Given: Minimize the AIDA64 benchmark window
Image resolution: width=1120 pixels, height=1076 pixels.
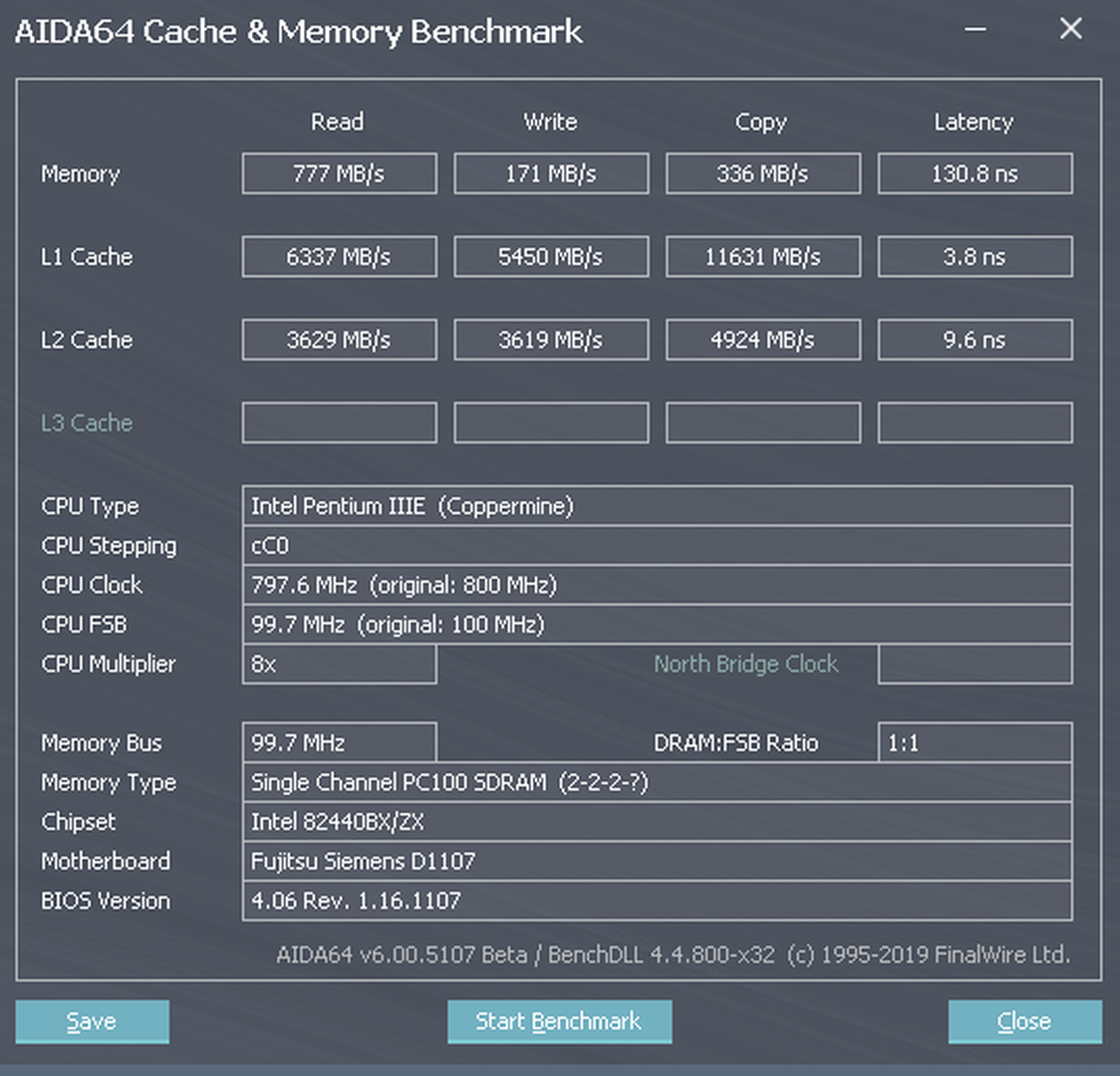Looking at the screenshot, I should [975, 29].
